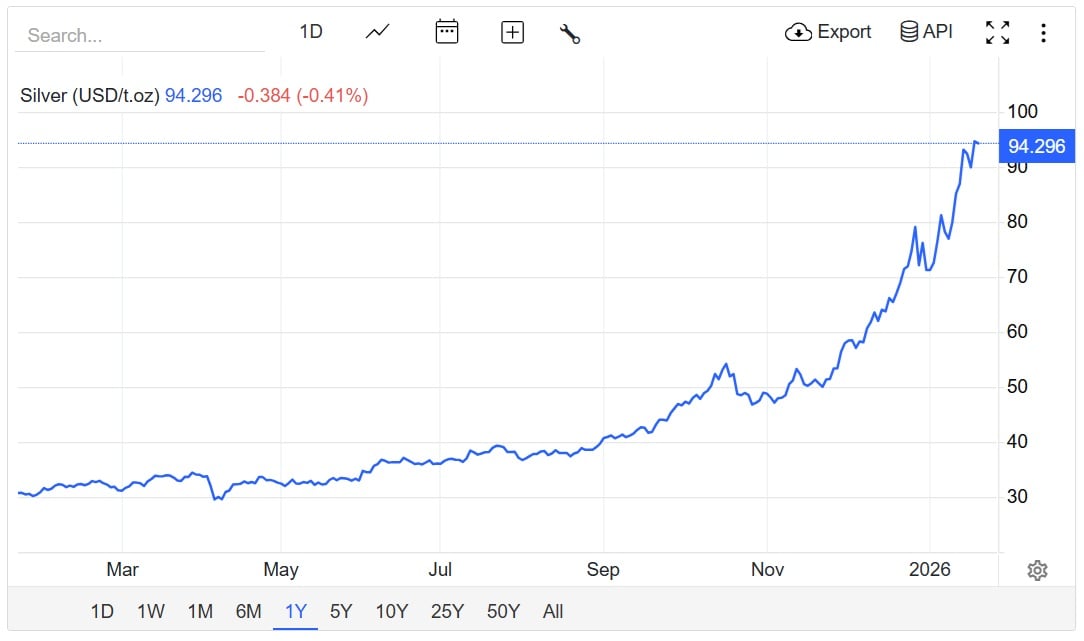The width and height of the screenshot is (1084, 641).
Task: Show All historical data
Action: (553, 611)
